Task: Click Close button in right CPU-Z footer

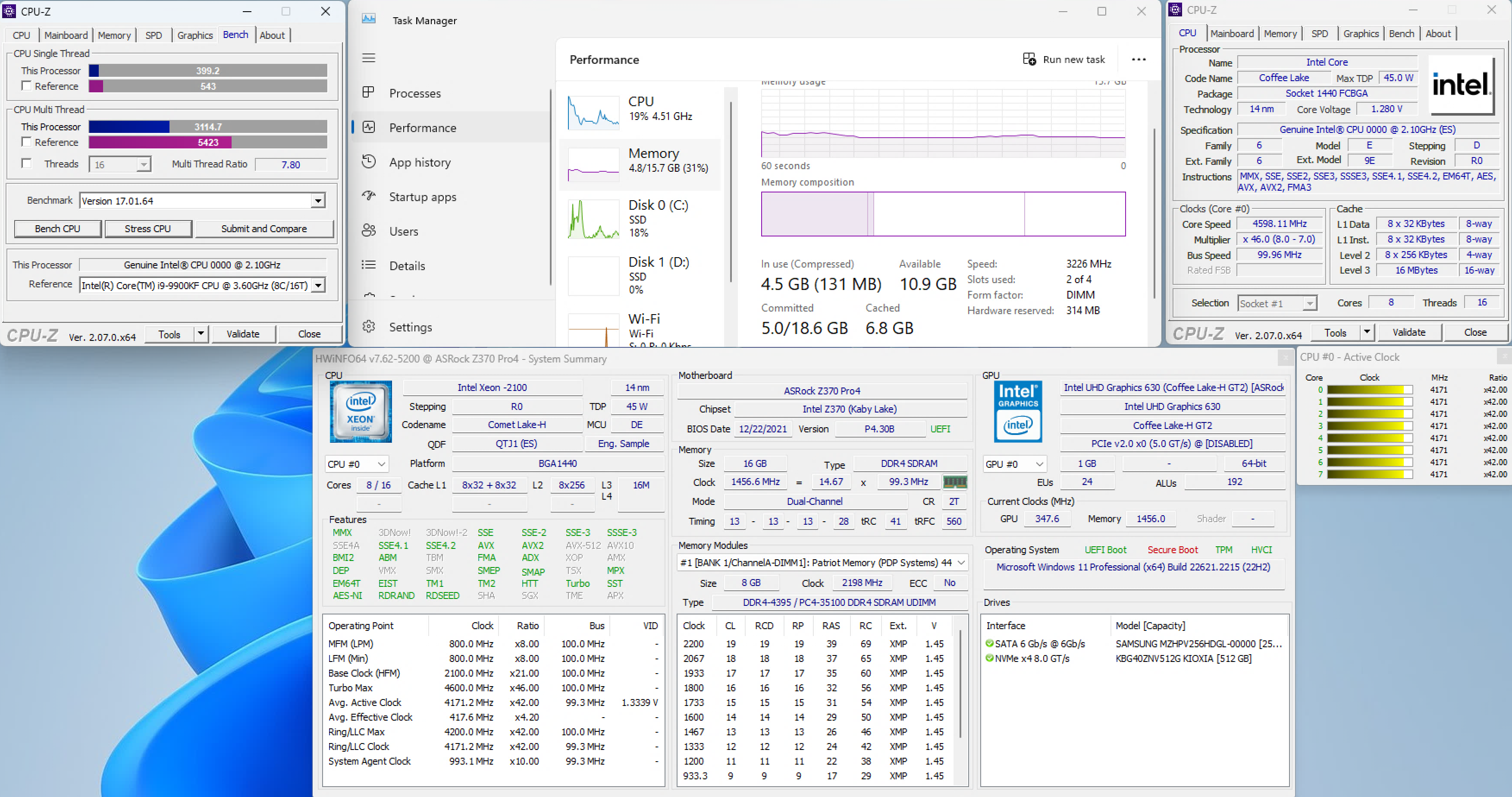Action: (1476, 332)
